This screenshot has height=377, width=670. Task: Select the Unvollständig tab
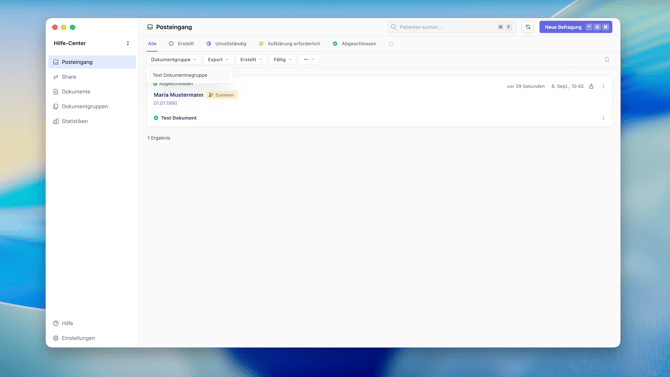(226, 44)
